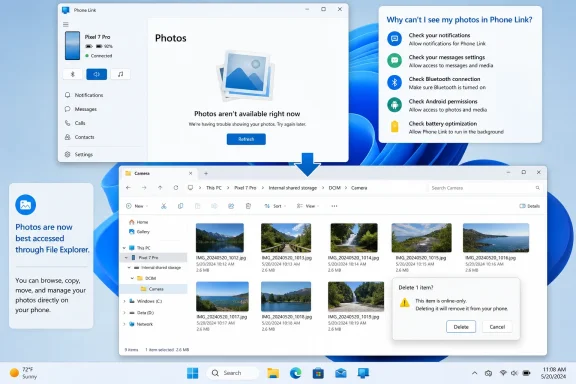Close the Camera tab in File Explorer
This screenshot has width=576, height=384.
click(x=190, y=173)
